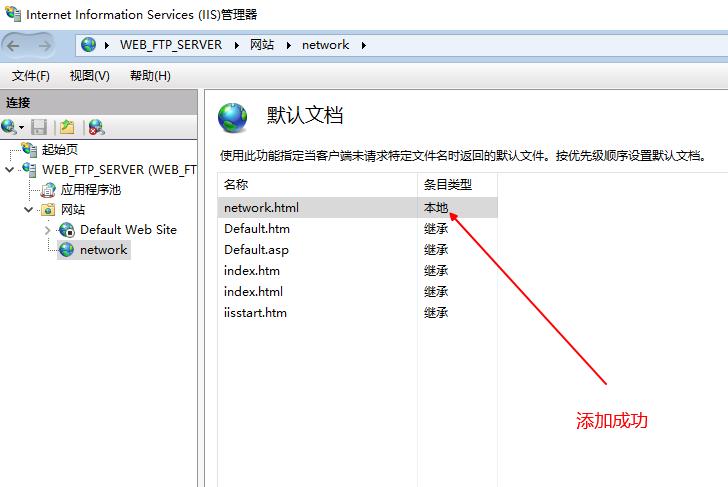
Task: Select Default Web Site in tree
Action: pyautogui.click(x=128, y=229)
